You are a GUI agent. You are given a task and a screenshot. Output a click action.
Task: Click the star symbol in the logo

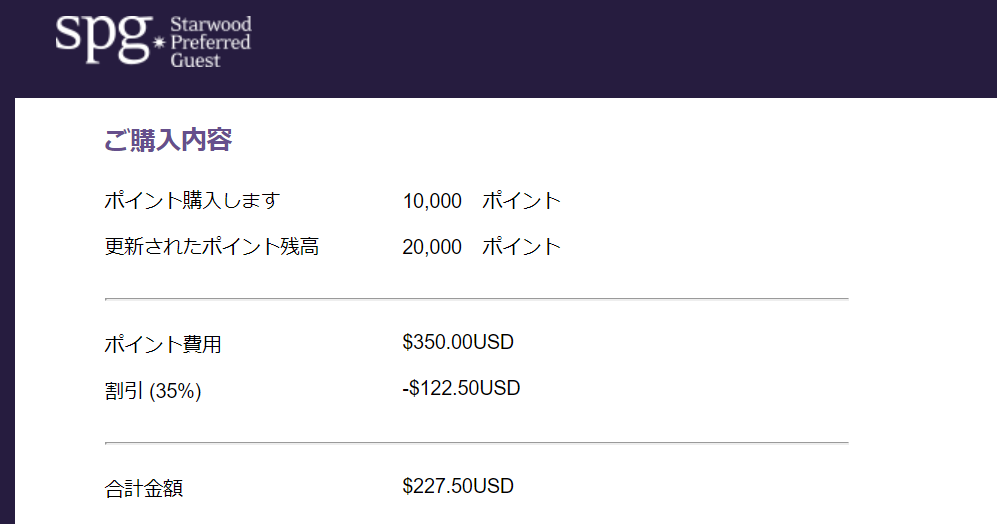point(158,43)
